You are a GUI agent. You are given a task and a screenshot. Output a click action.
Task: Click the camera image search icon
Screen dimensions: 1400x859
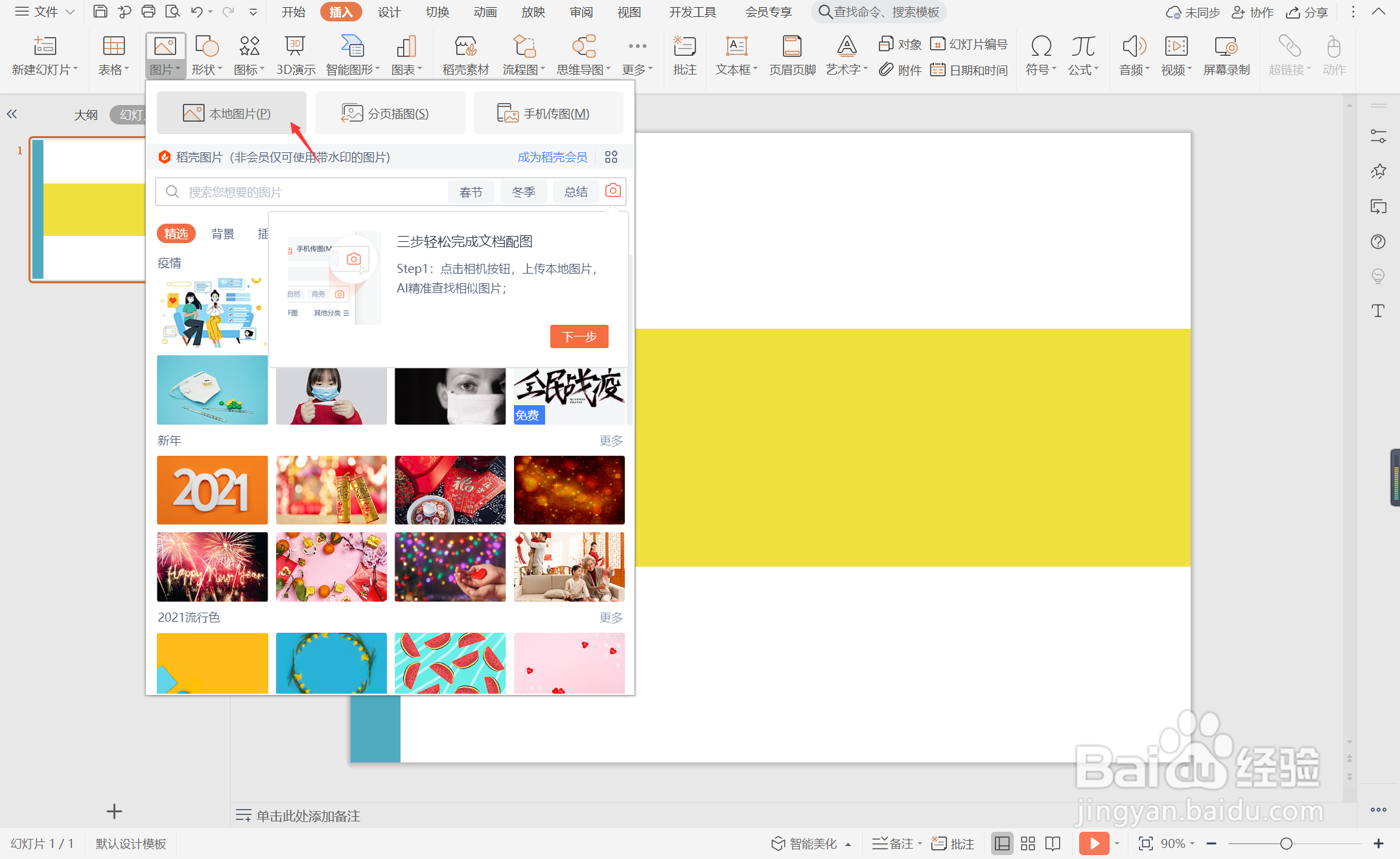pos(612,191)
